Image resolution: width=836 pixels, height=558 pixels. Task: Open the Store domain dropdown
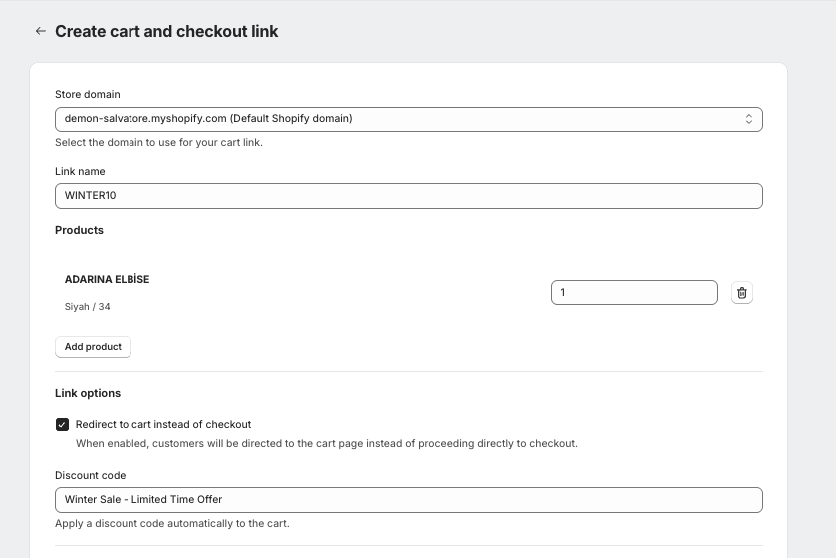coord(408,119)
